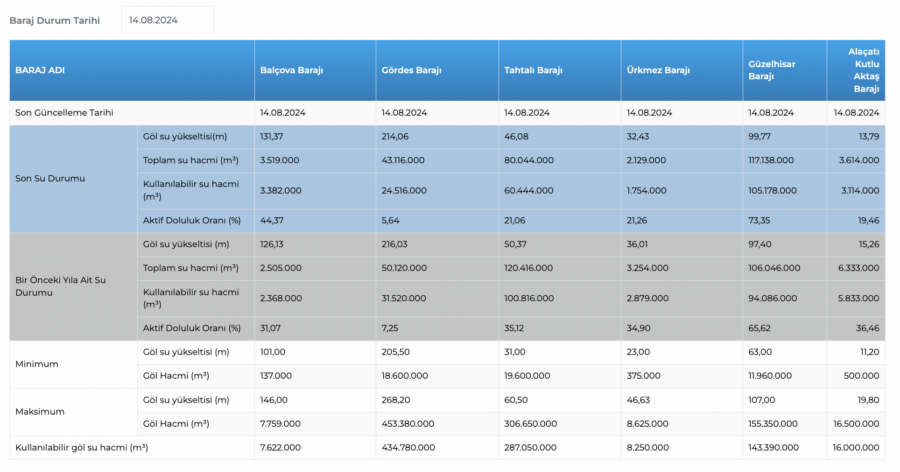Click usable volume cell 1.754.000

click(646, 191)
